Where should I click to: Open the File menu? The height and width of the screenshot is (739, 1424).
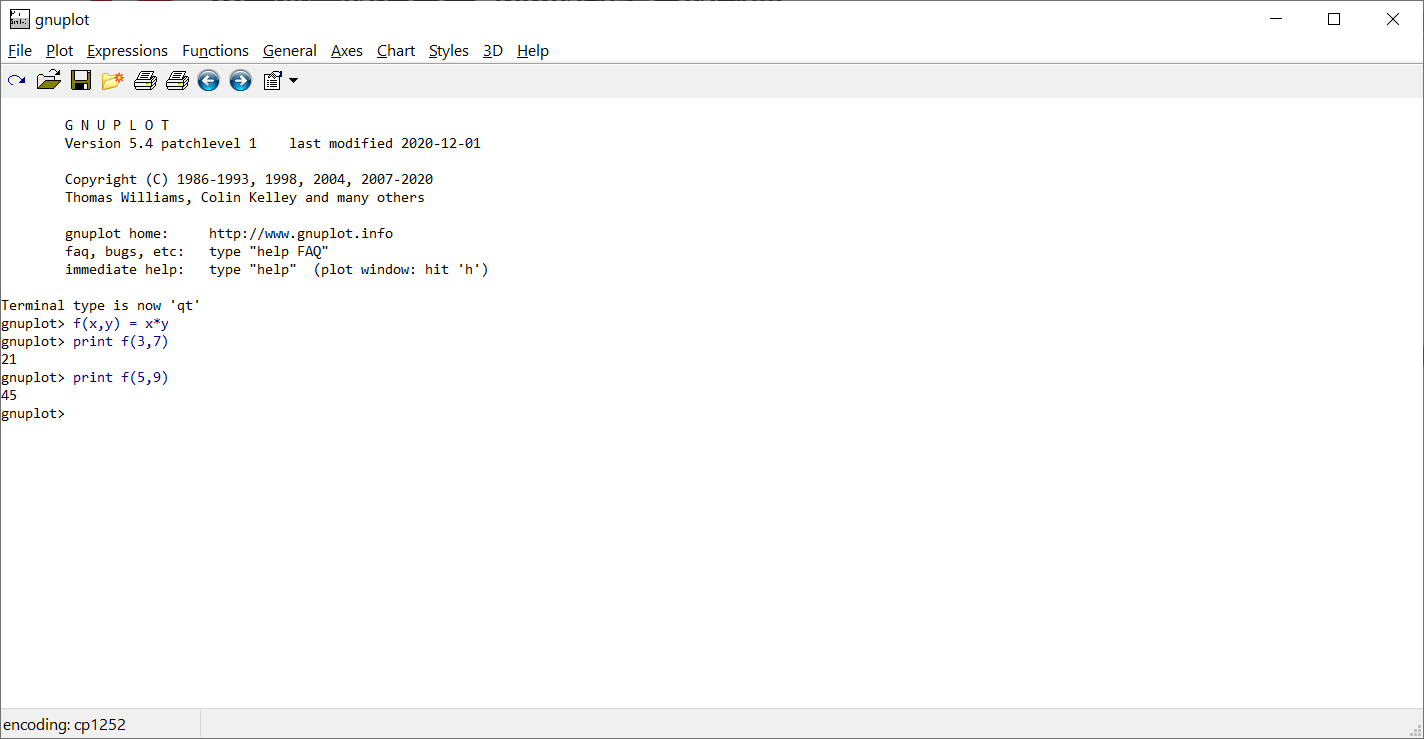(x=20, y=51)
